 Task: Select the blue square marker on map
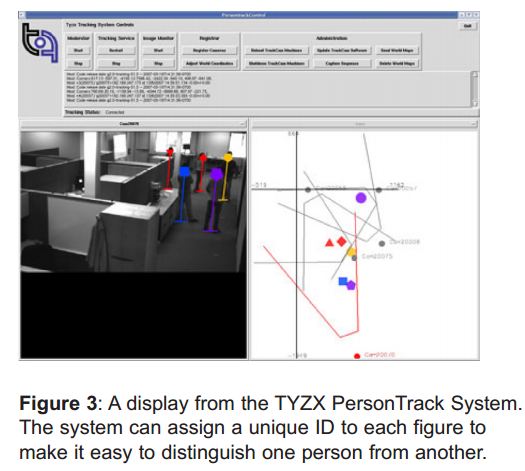(x=343, y=281)
